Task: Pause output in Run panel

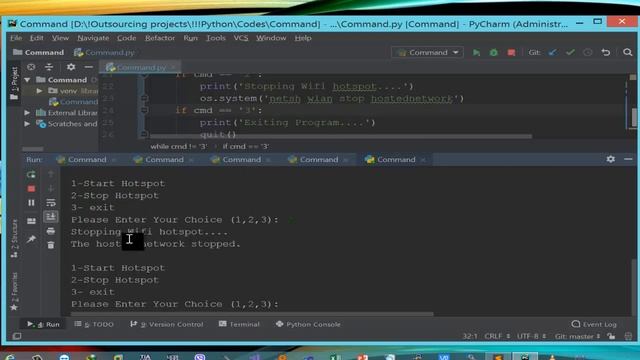Action: click(31, 203)
